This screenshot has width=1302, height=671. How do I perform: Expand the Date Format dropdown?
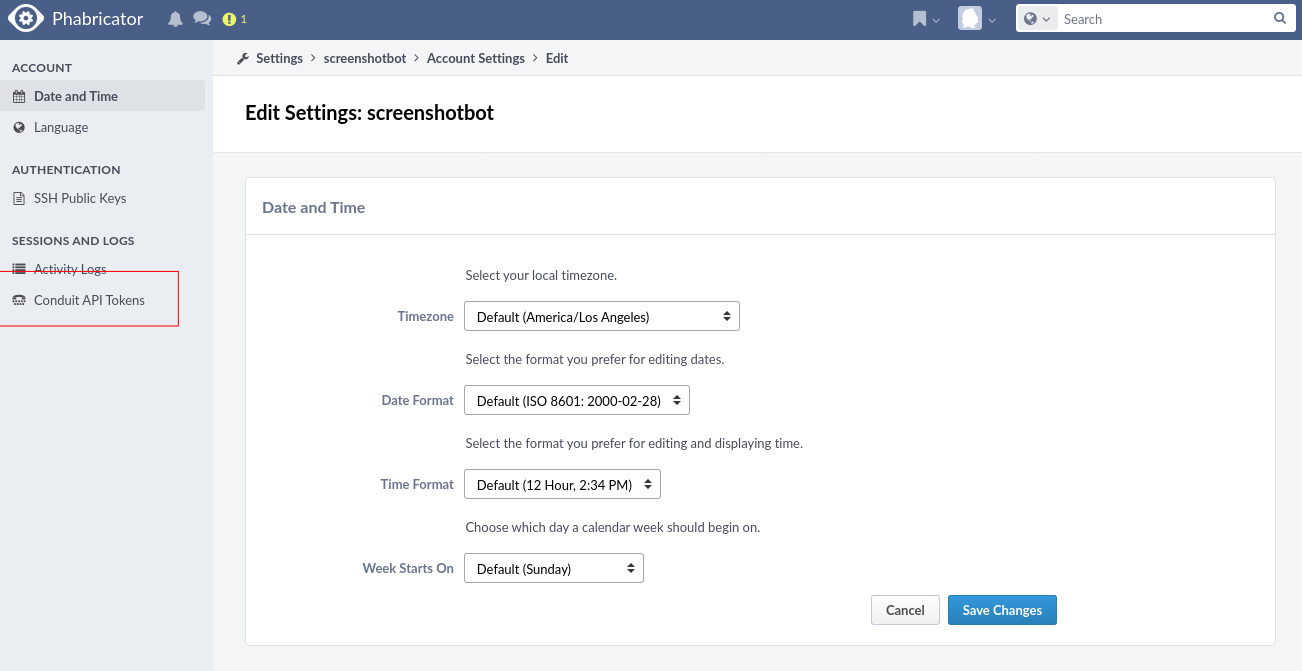click(x=576, y=401)
